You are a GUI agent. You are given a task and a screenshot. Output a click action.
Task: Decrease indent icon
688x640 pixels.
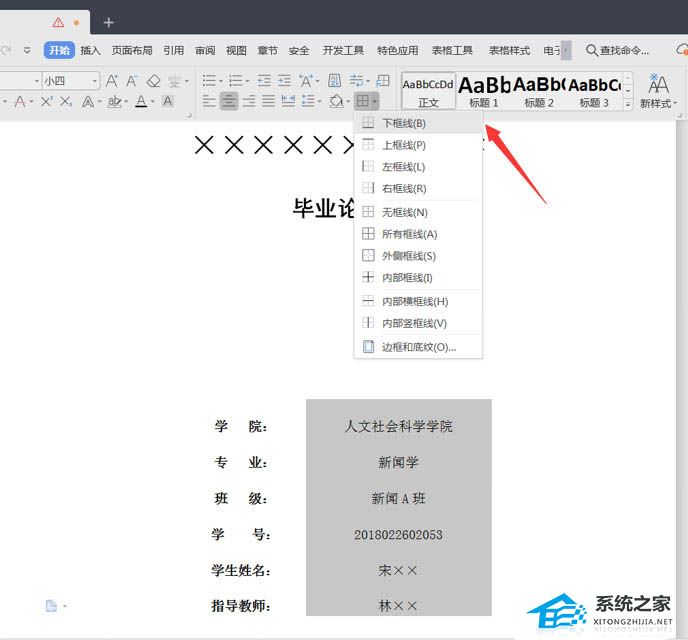click(264, 81)
